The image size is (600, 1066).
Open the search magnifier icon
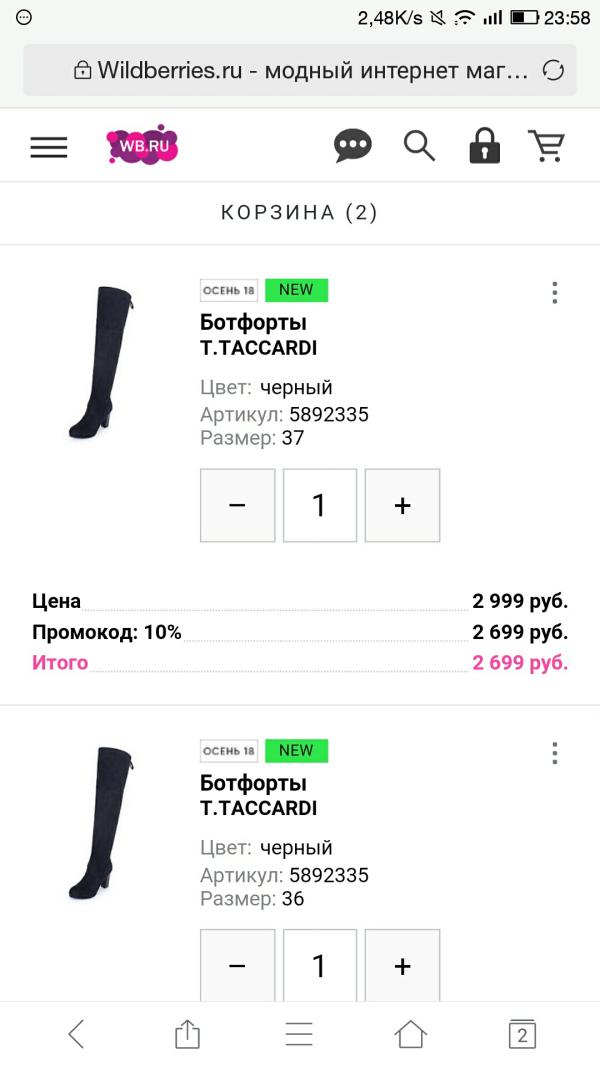pyautogui.click(x=419, y=146)
